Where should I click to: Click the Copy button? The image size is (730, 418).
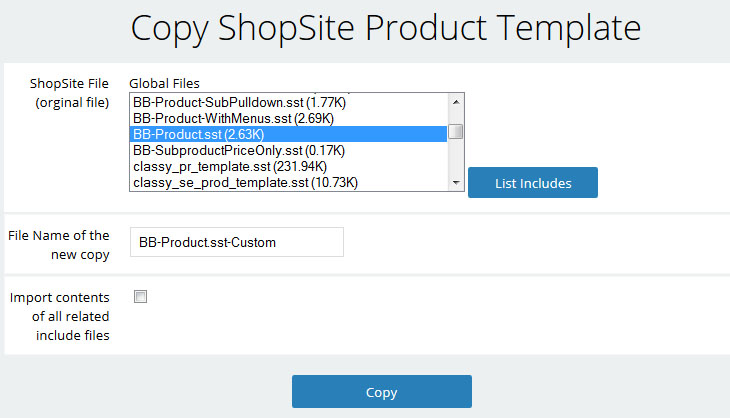(x=382, y=391)
